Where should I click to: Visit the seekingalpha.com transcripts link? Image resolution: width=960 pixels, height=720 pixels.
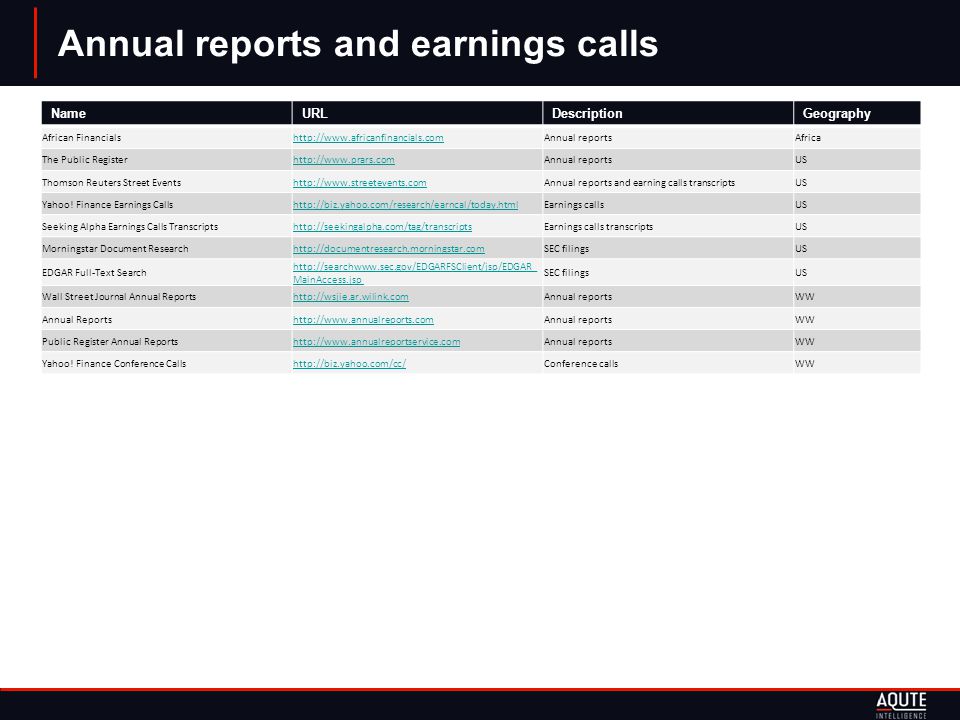click(x=382, y=227)
